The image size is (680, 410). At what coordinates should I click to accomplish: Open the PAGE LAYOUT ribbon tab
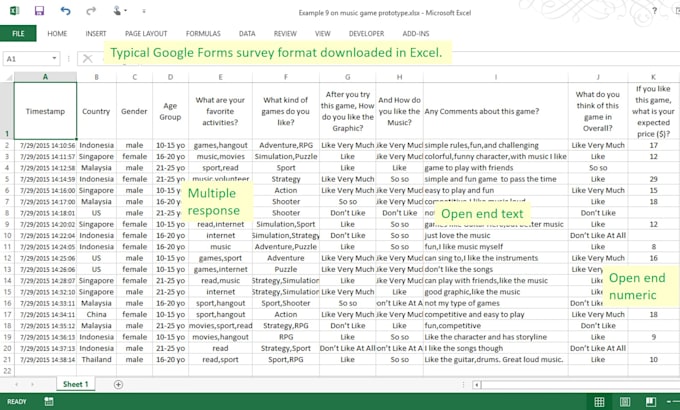pos(148,33)
